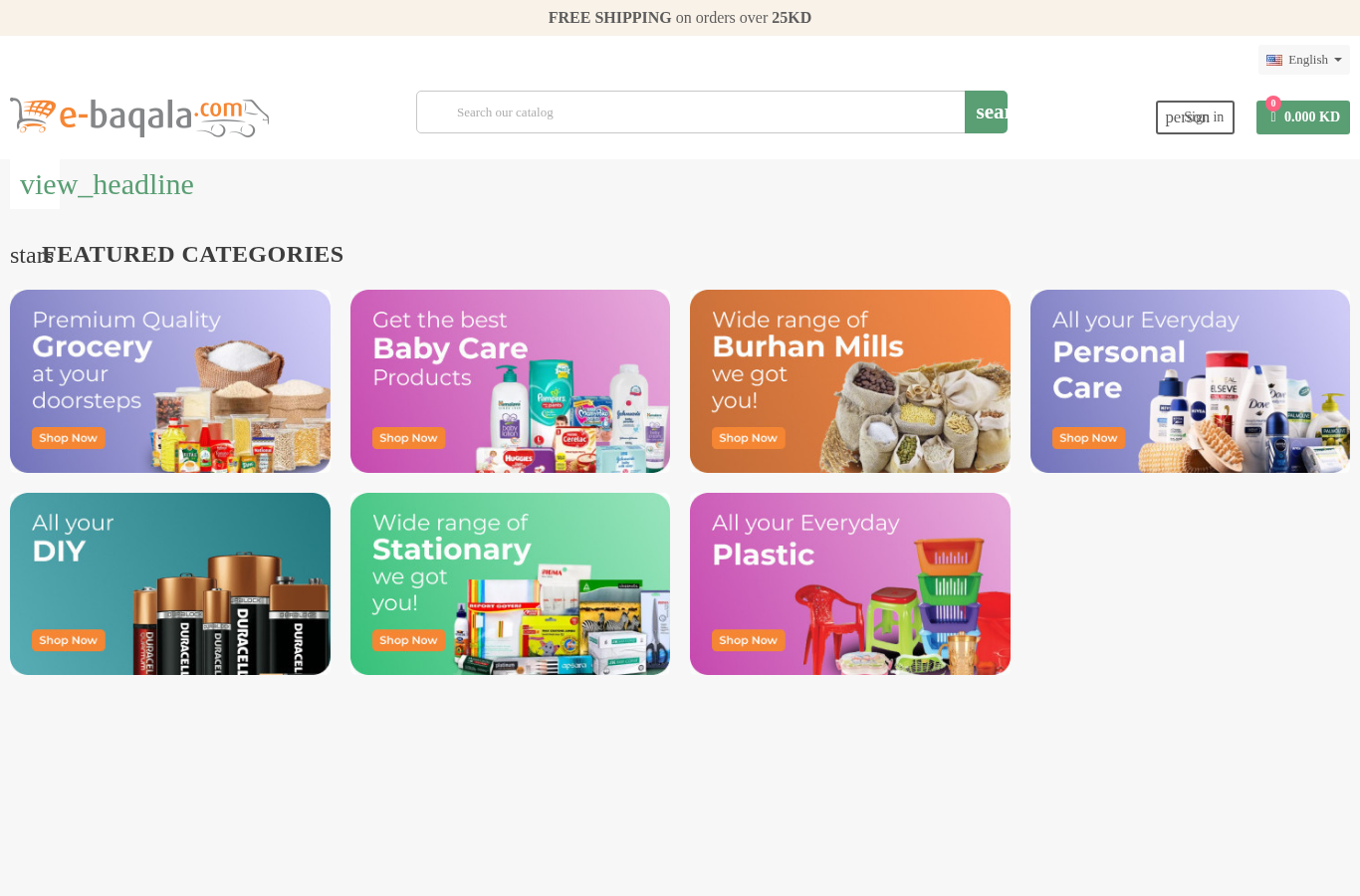Expand the English language dropdown
The height and width of the screenshot is (896, 1360).
[1304, 60]
